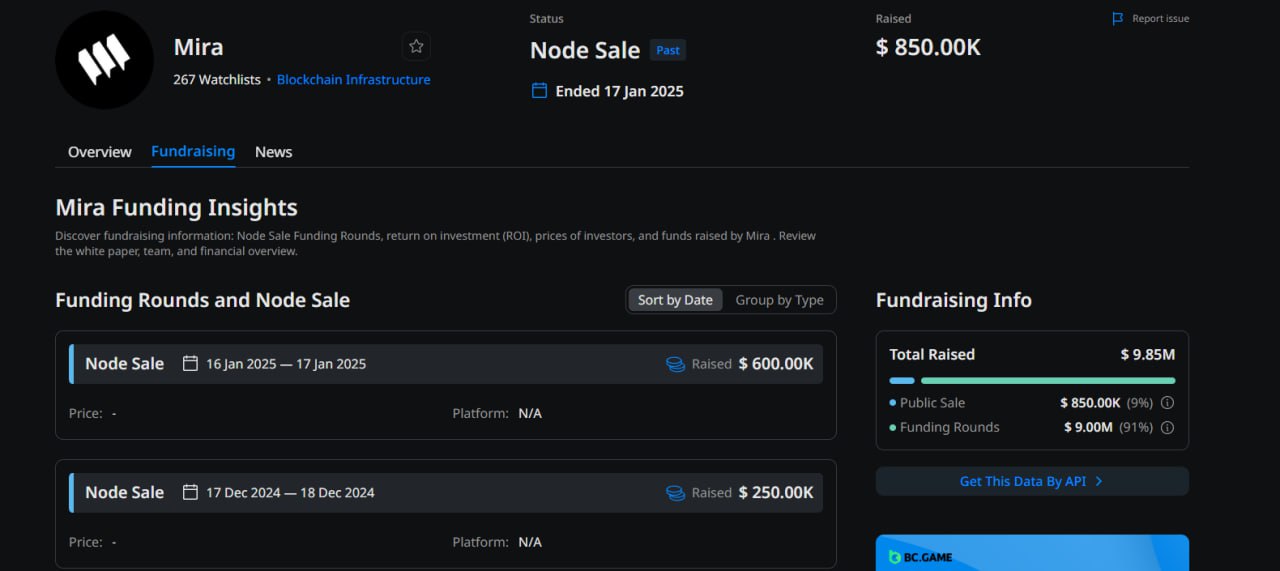
Task: Click the Ended 17 Jan 2025 text
Action: click(620, 91)
